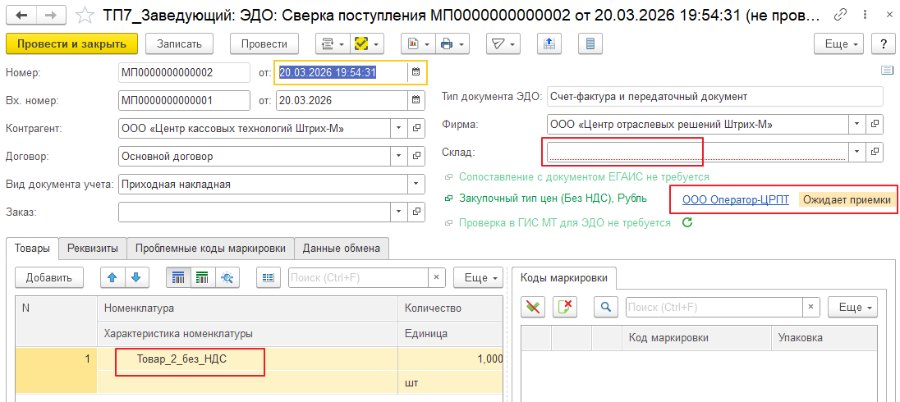Viewport: 900px width, 402px height.
Task: Expand the Вид документа учета dropdown
Action: tap(416, 184)
